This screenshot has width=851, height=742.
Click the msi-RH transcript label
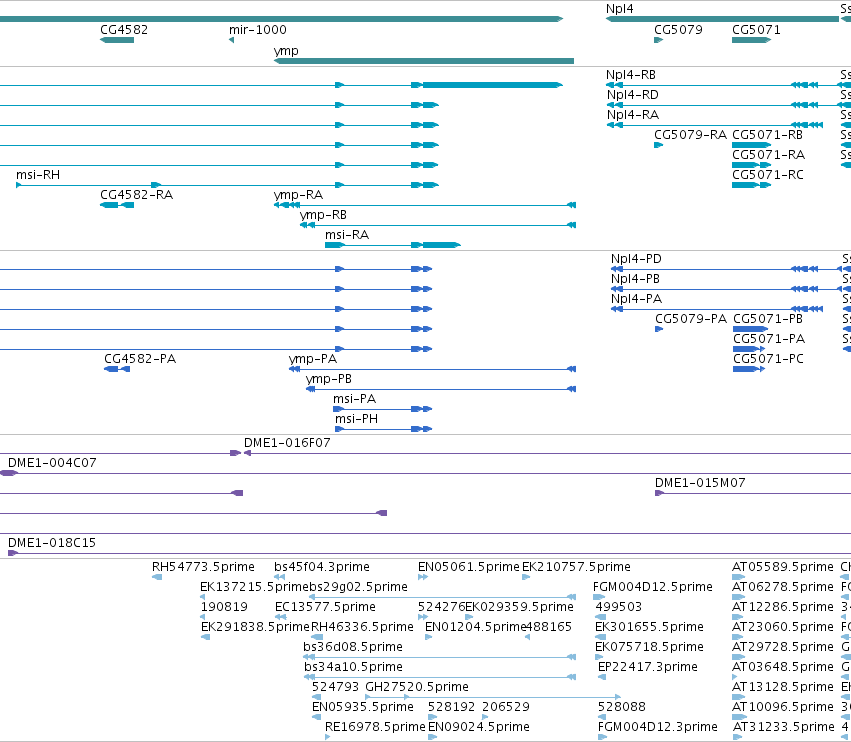[x=38, y=175]
